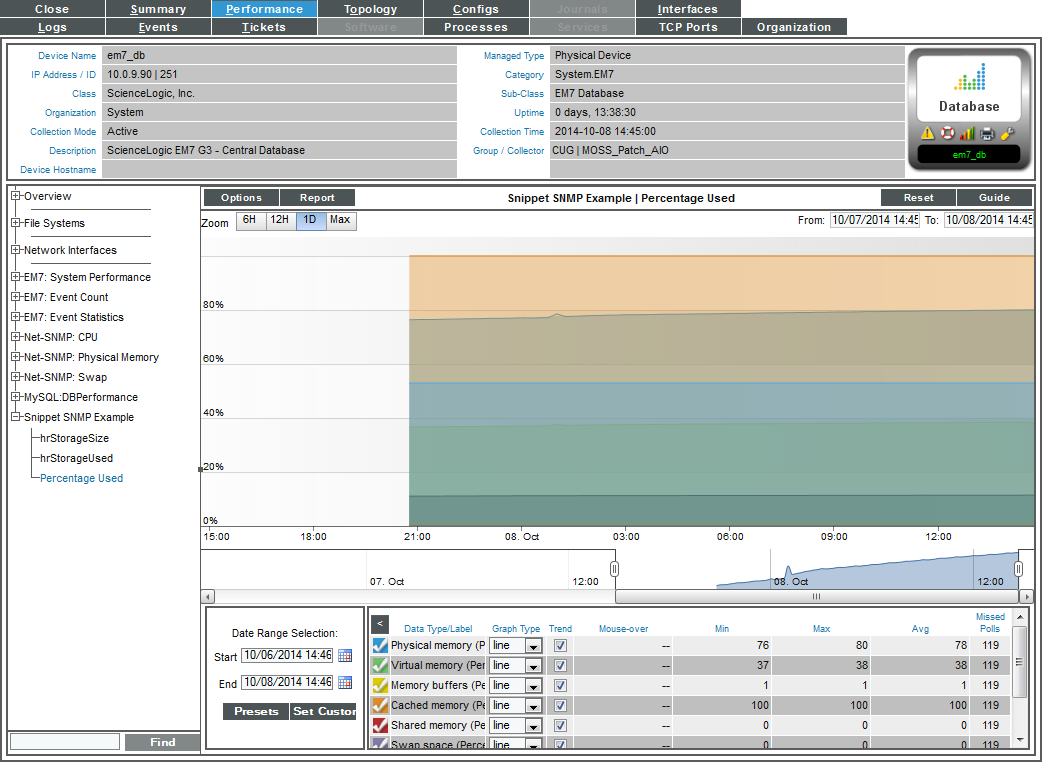Select the 6H zoom button
Image resolution: width=1042 pixels, height=762 pixels.
point(250,220)
